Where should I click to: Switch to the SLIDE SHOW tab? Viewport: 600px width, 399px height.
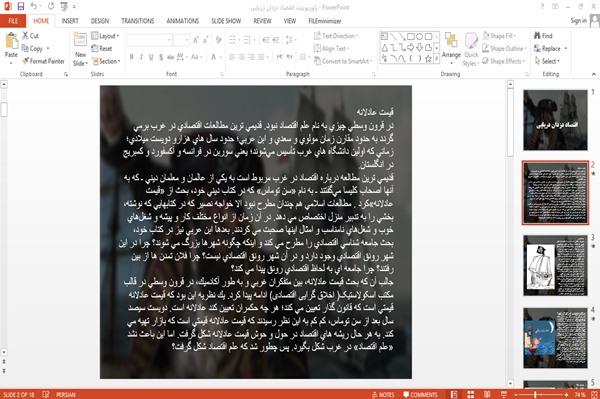point(226,21)
